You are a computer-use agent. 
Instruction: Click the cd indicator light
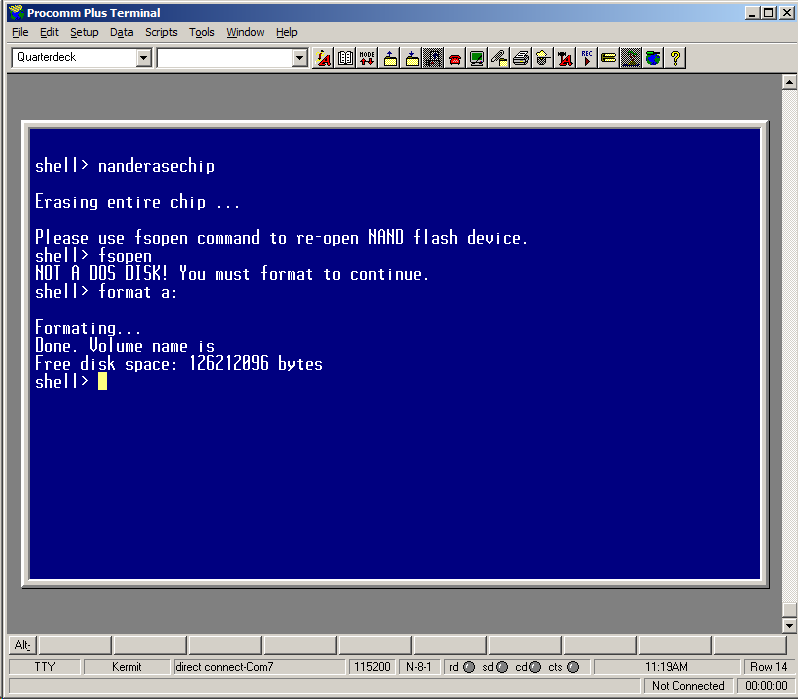pos(535,667)
